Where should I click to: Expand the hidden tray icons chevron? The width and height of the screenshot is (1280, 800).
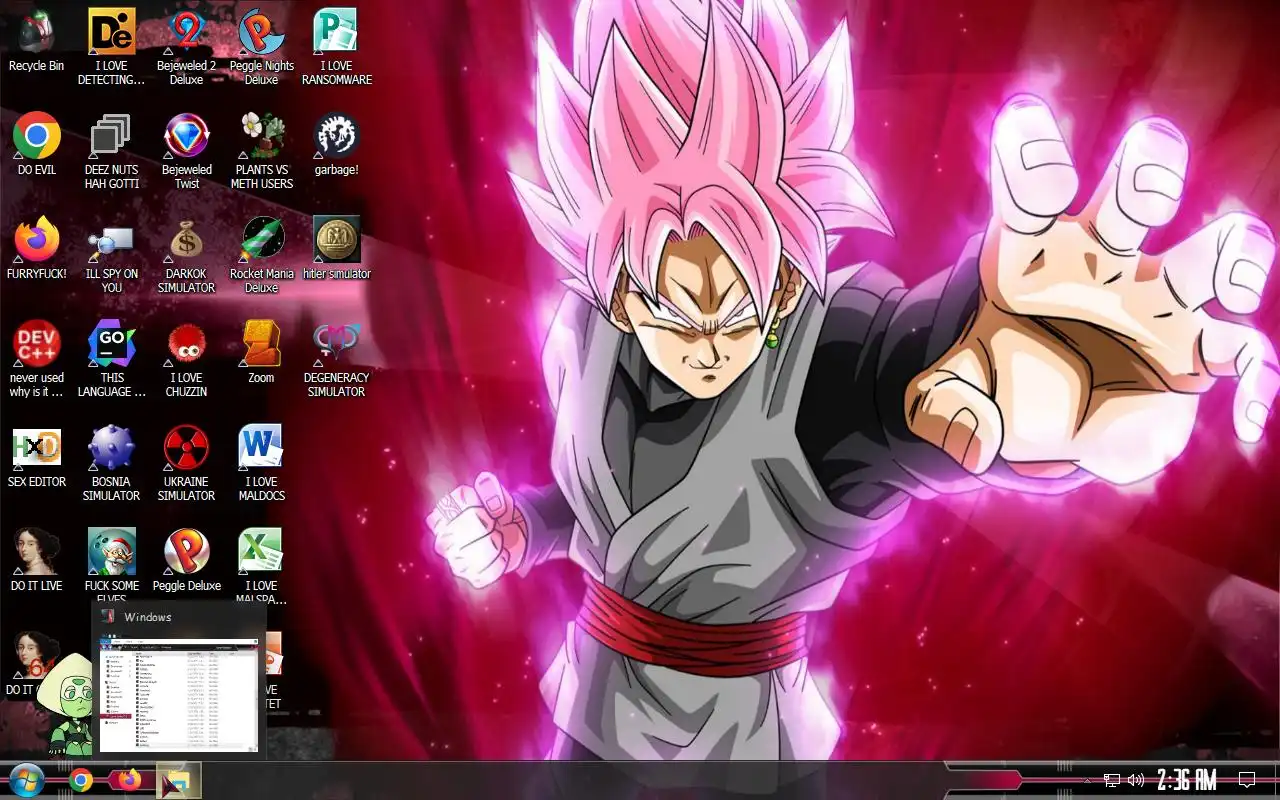pyautogui.click(x=1088, y=780)
